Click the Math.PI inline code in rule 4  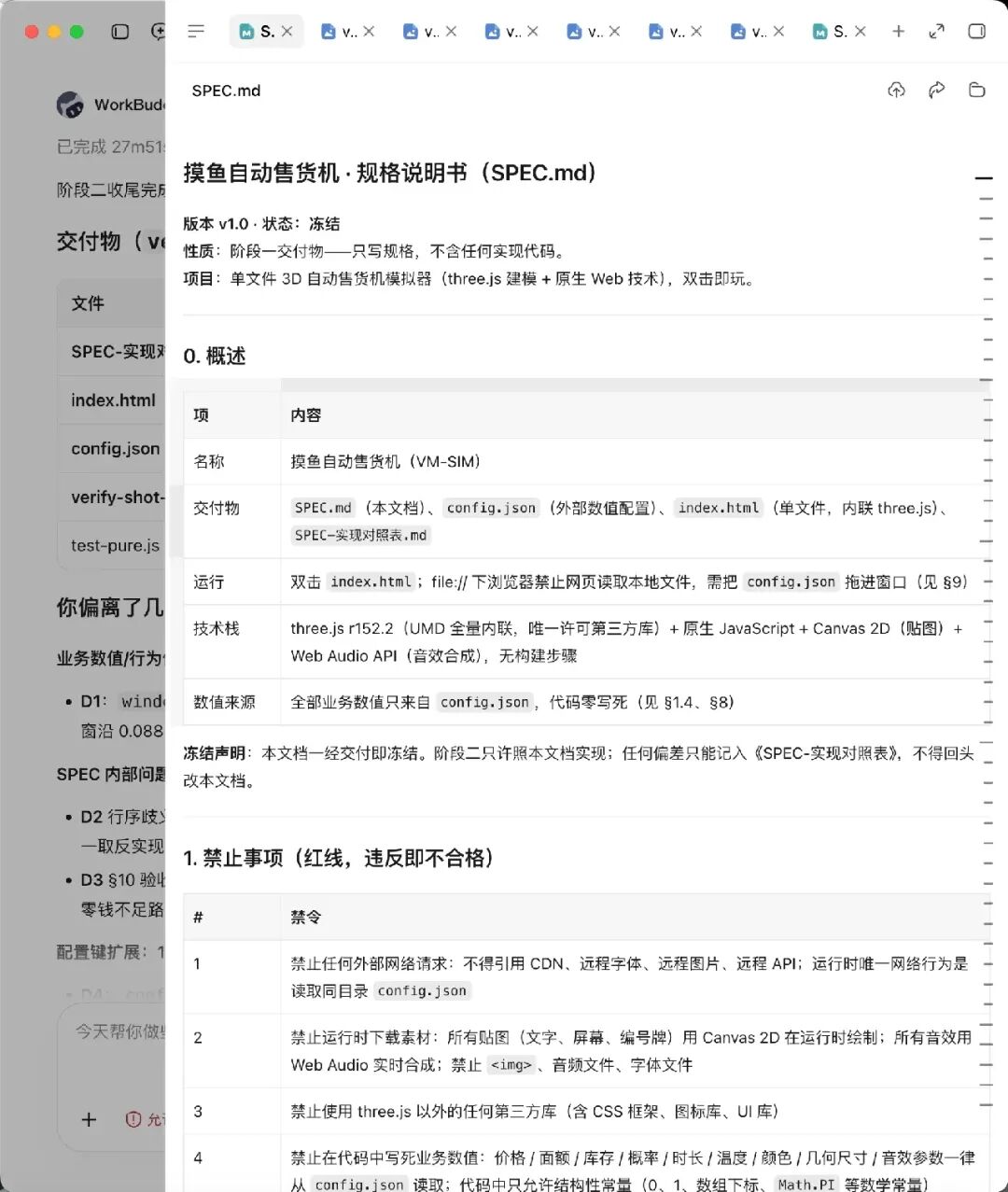807,1185
